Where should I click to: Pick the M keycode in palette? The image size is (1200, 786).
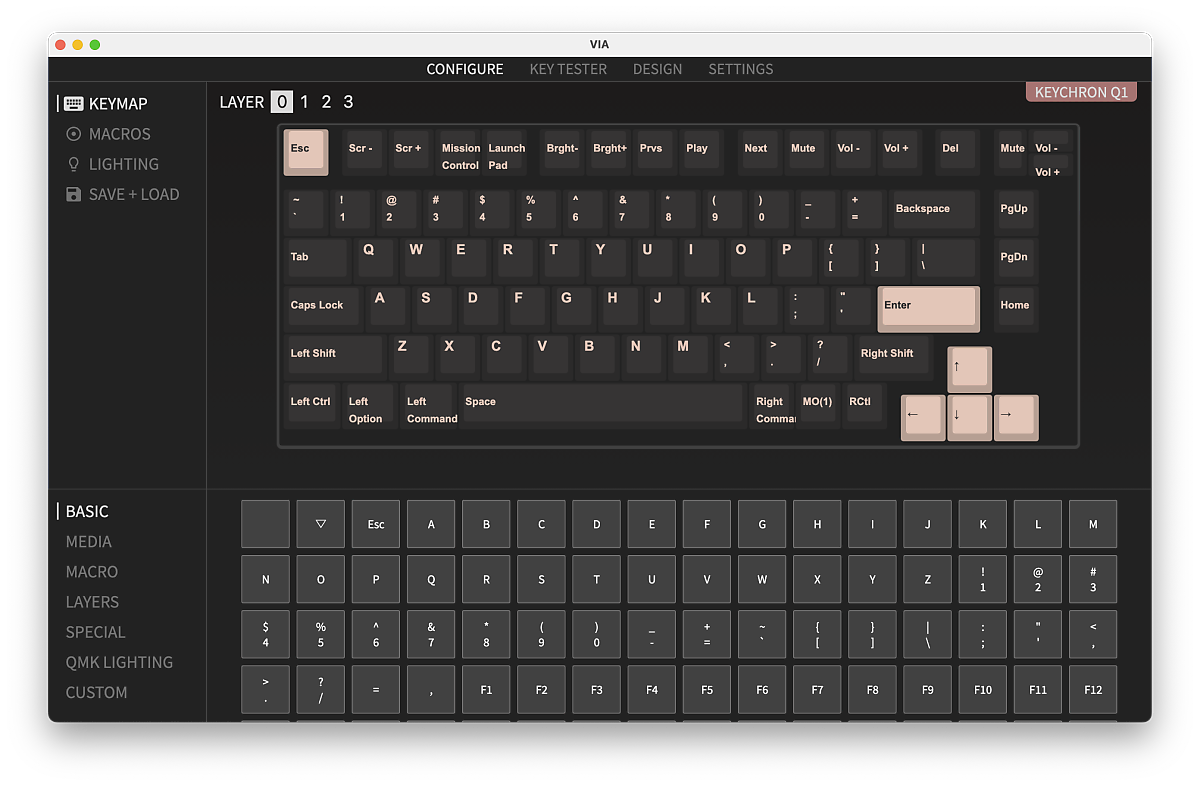(1093, 524)
